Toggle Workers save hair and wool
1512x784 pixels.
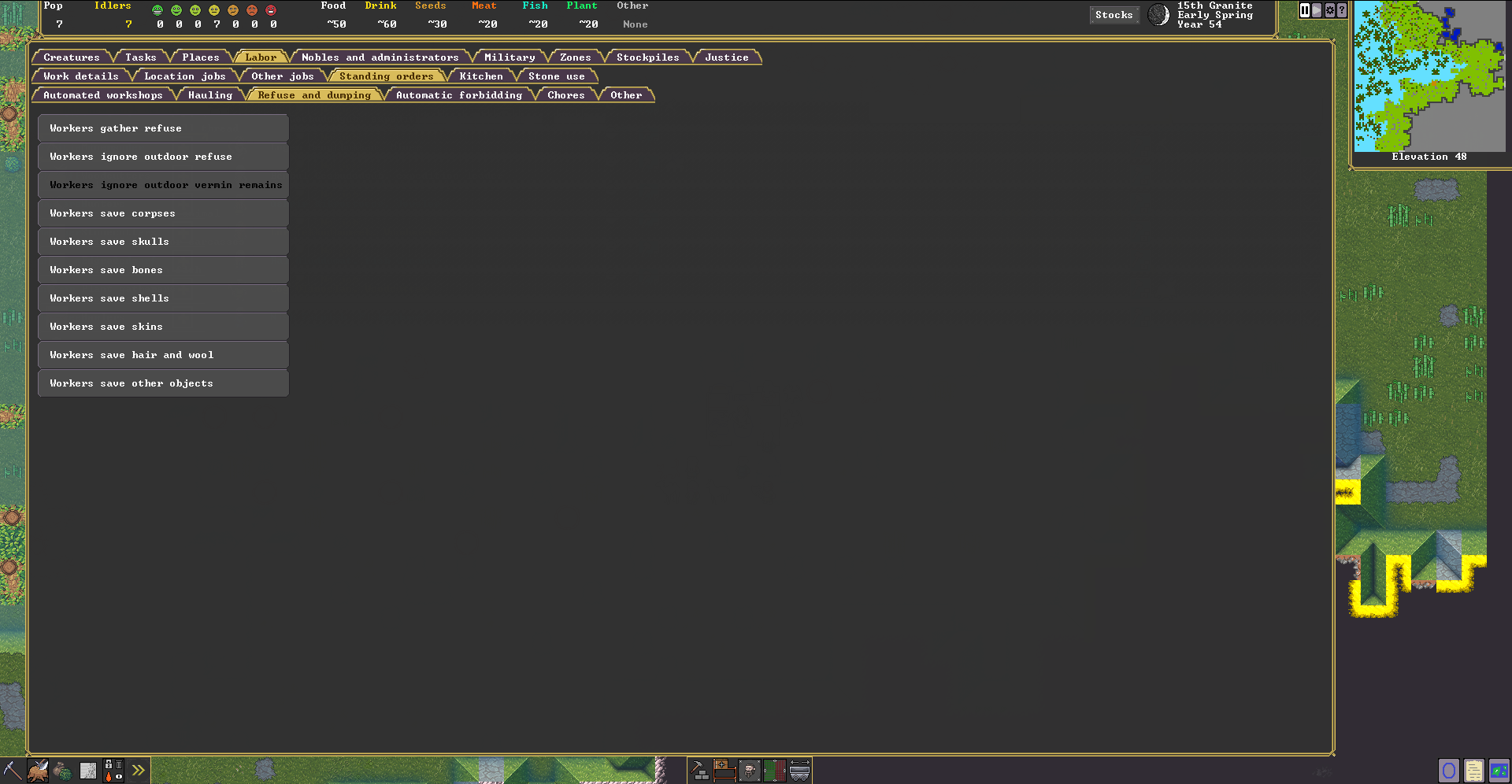(163, 355)
